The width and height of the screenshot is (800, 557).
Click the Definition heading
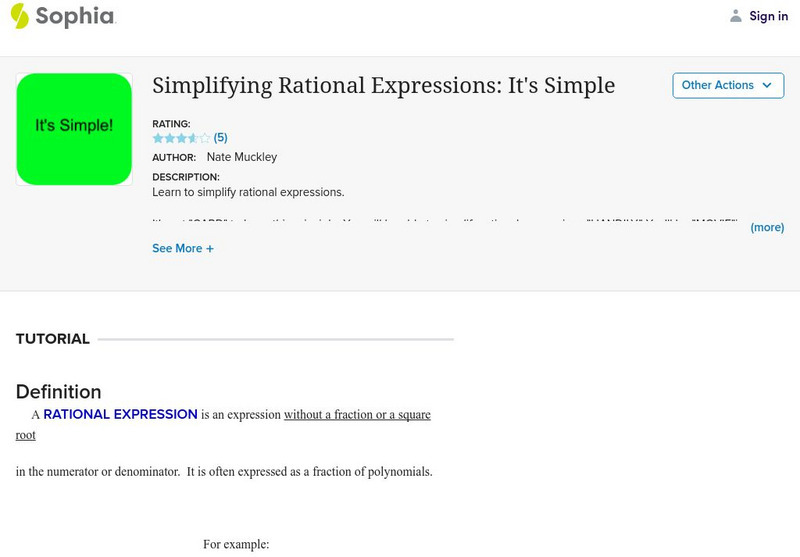point(59,391)
